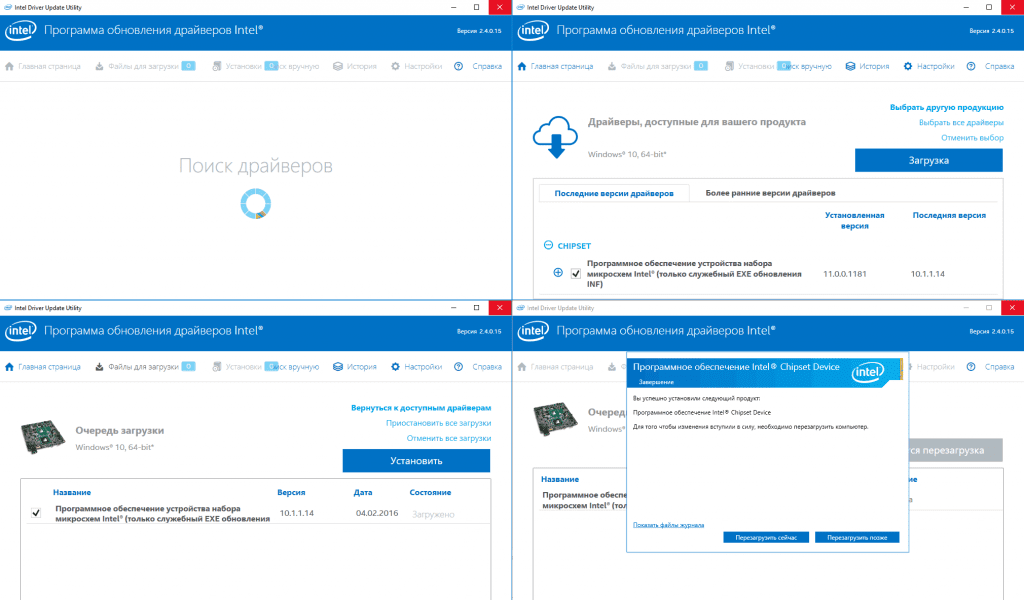Click download tray icon in top-right window
The image size is (1024, 600).
pyautogui.click(x=612, y=66)
